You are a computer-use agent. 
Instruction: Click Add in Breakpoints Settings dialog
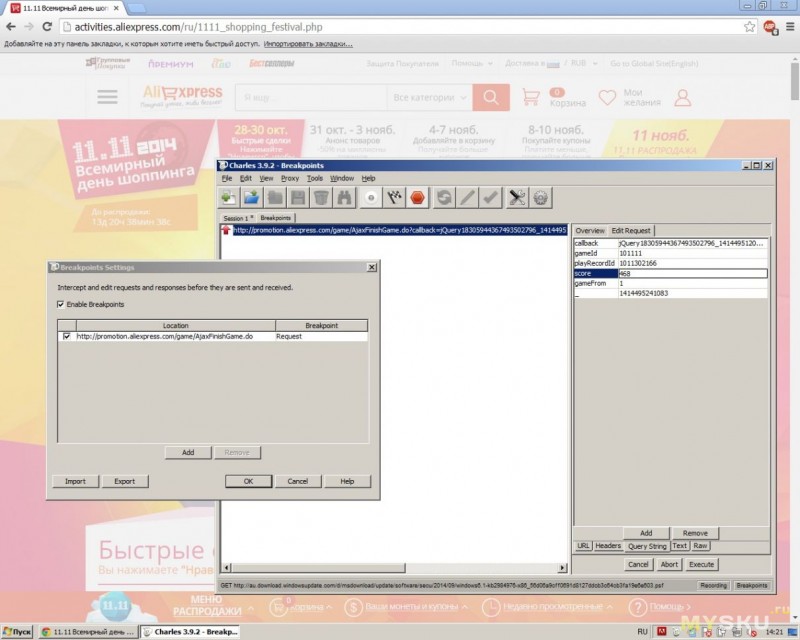pos(188,453)
